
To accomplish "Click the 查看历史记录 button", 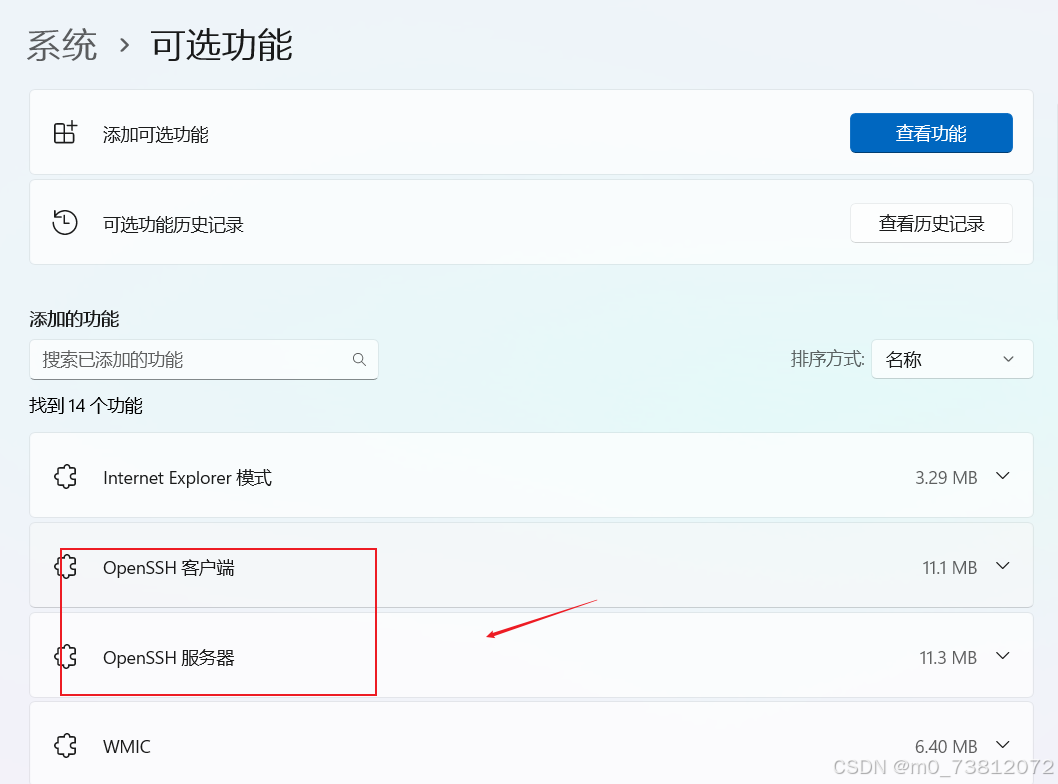I will [930, 224].
